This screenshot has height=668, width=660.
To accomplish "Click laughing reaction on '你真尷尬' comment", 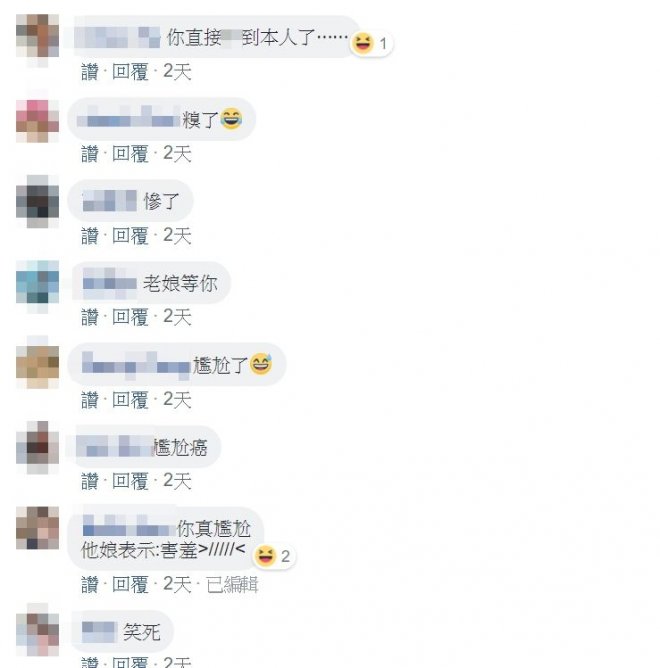I will (x=273, y=556).
